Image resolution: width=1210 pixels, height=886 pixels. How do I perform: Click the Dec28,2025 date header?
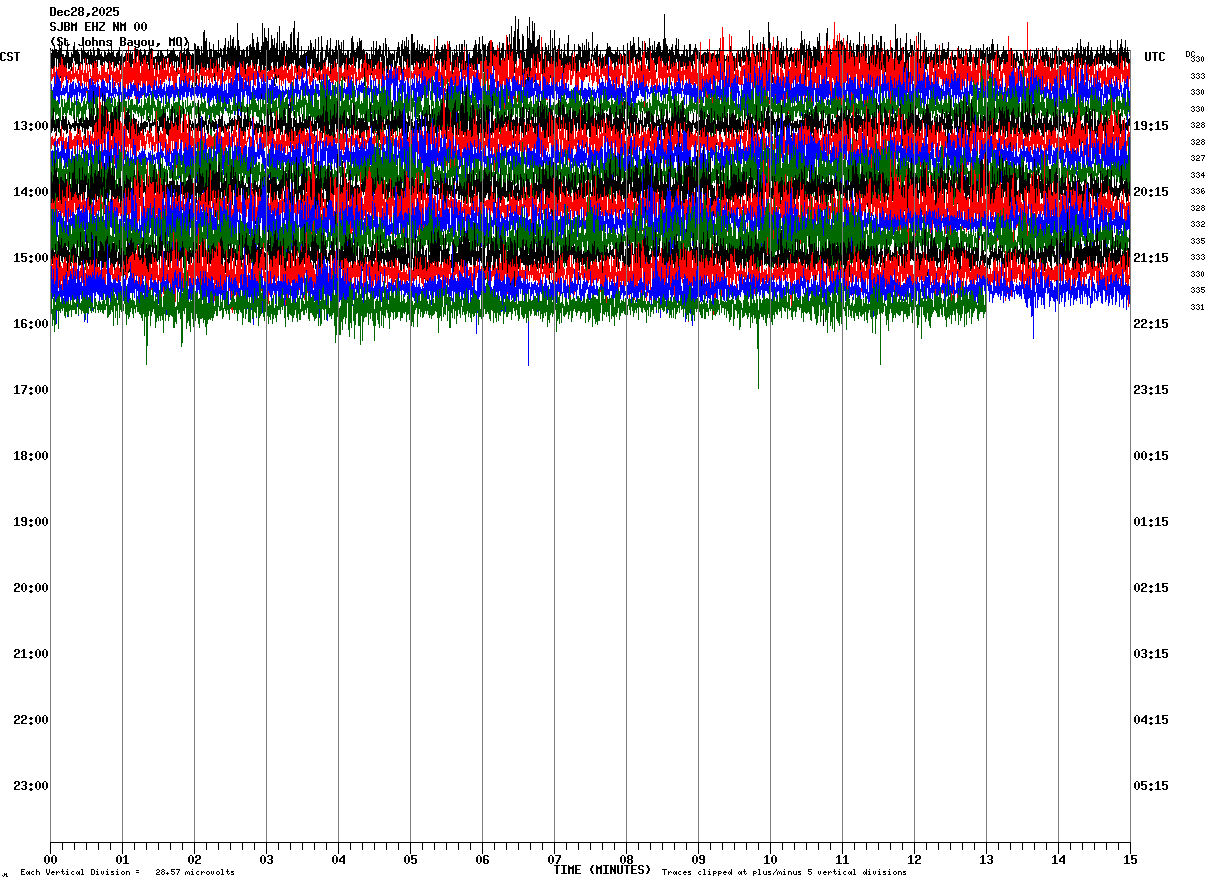coord(84,12)
